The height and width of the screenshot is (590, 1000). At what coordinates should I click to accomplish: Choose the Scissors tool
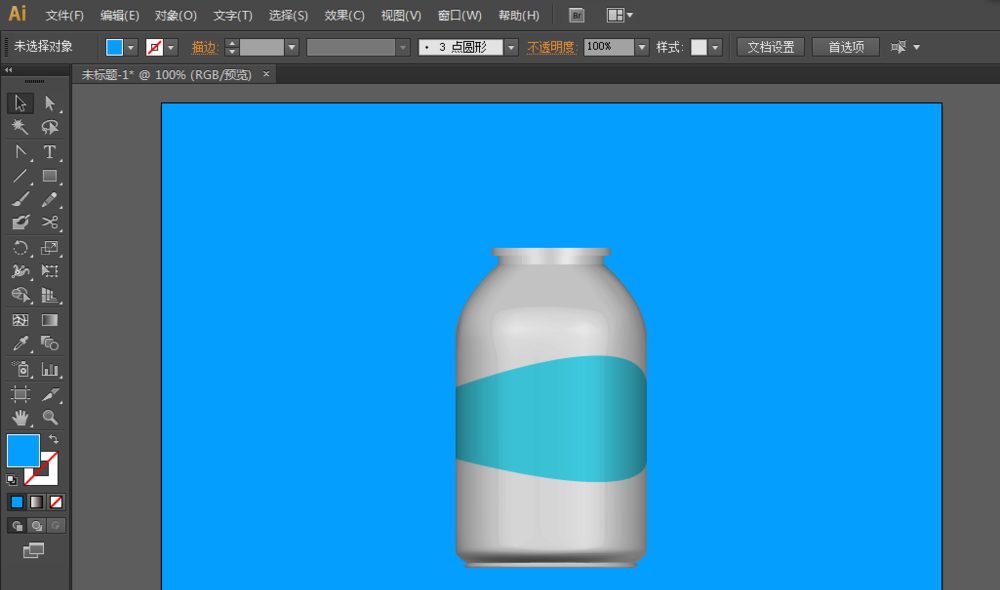49,223
